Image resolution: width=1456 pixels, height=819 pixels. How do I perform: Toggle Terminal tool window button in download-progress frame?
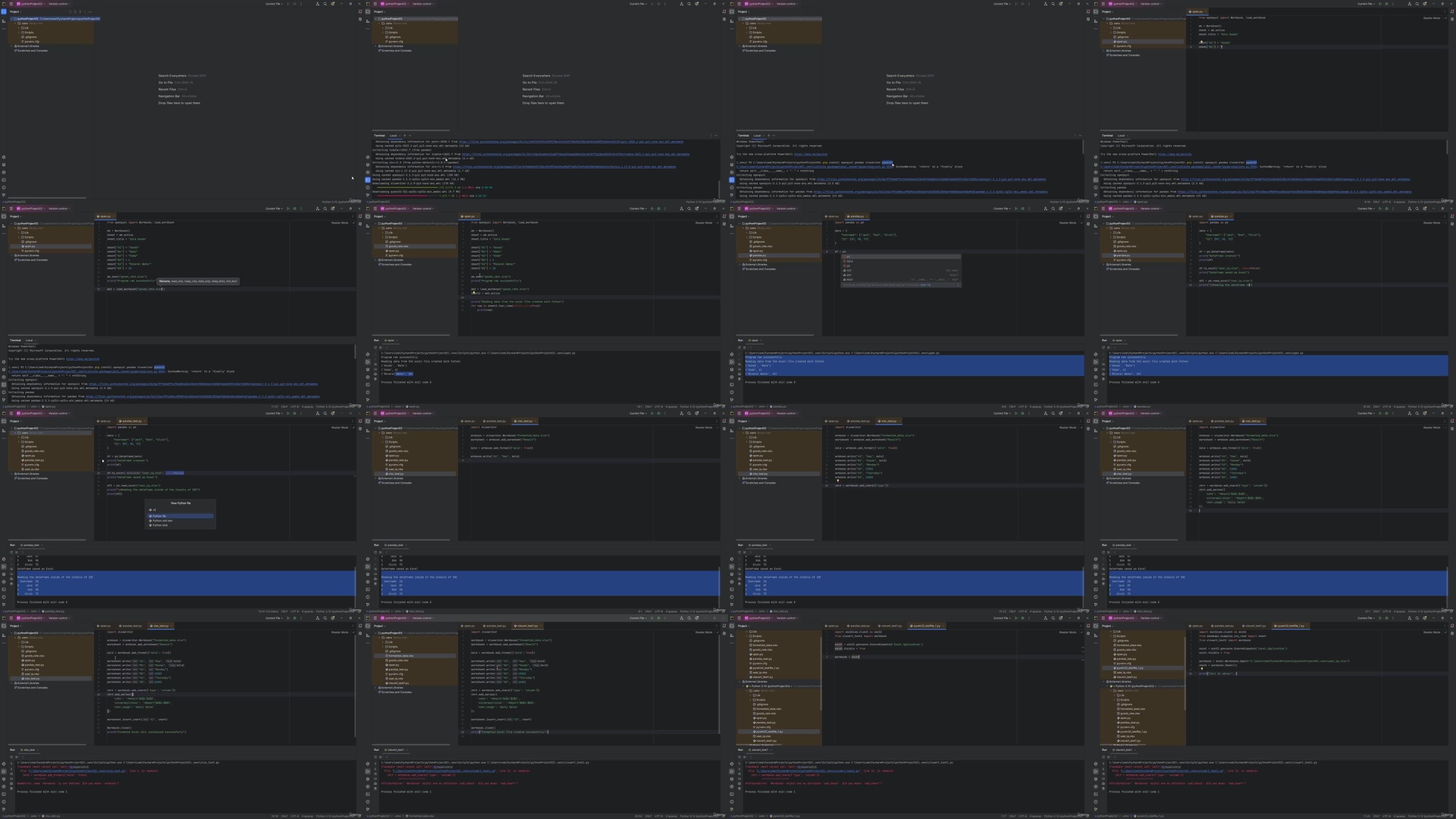pos(368,180)
